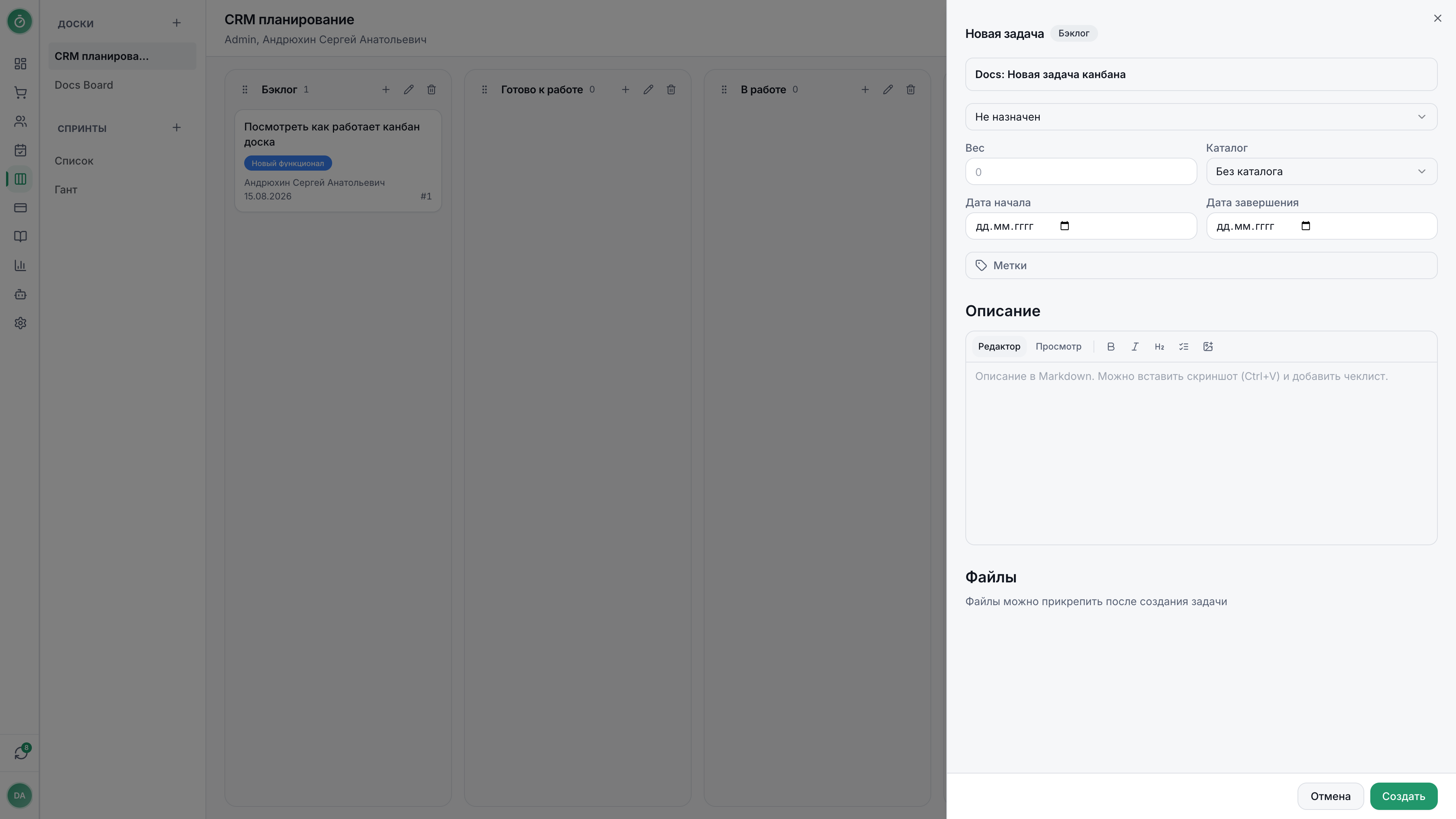Open the bot/robot icon in sidebar

(x=20, y=295)
